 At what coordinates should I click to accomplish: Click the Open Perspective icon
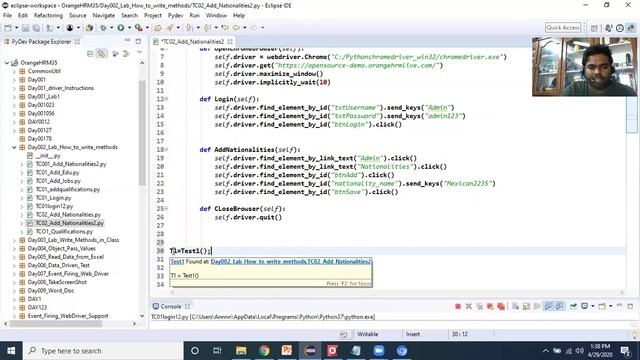[594, 28]
